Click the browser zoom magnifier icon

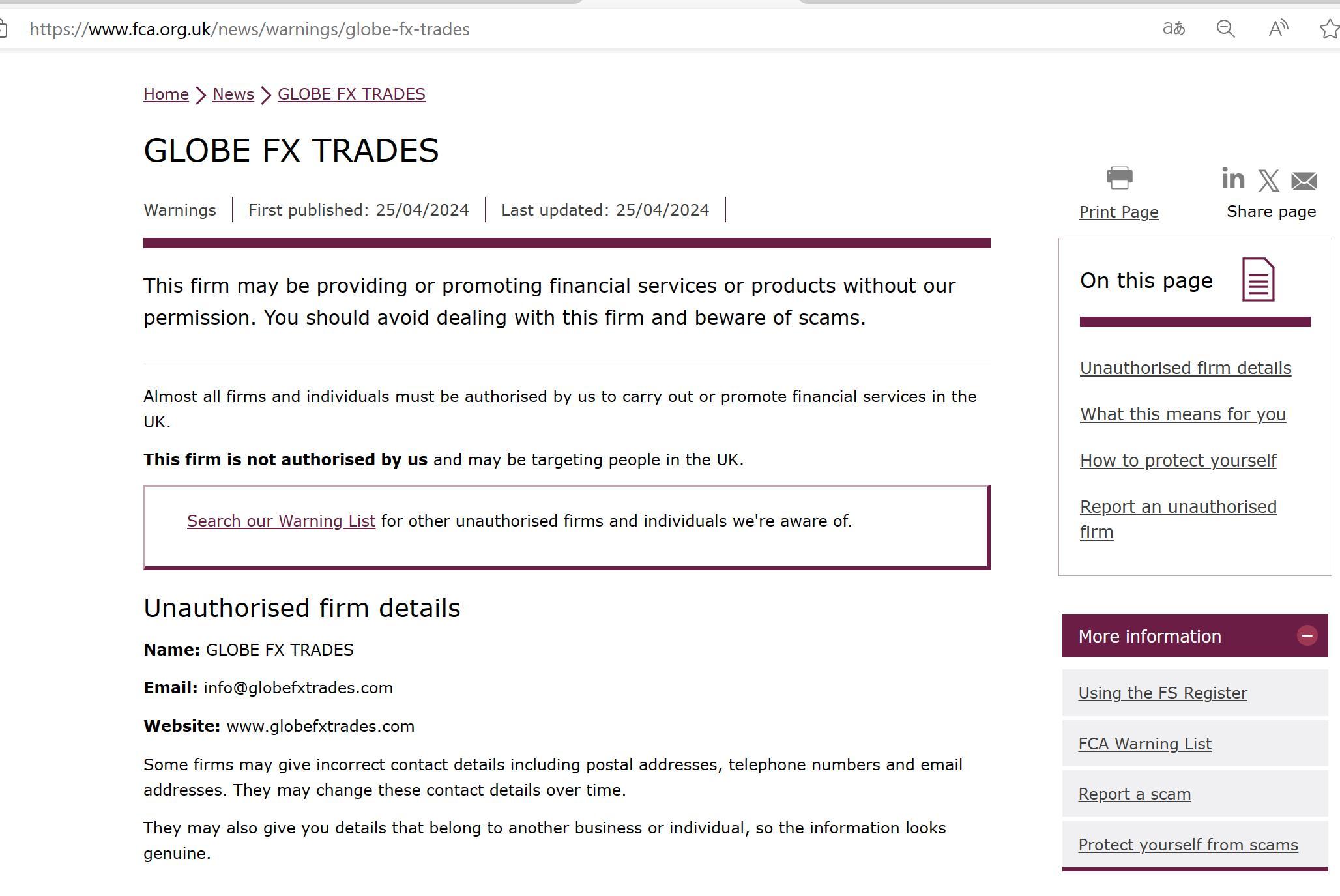[1225, 29]
